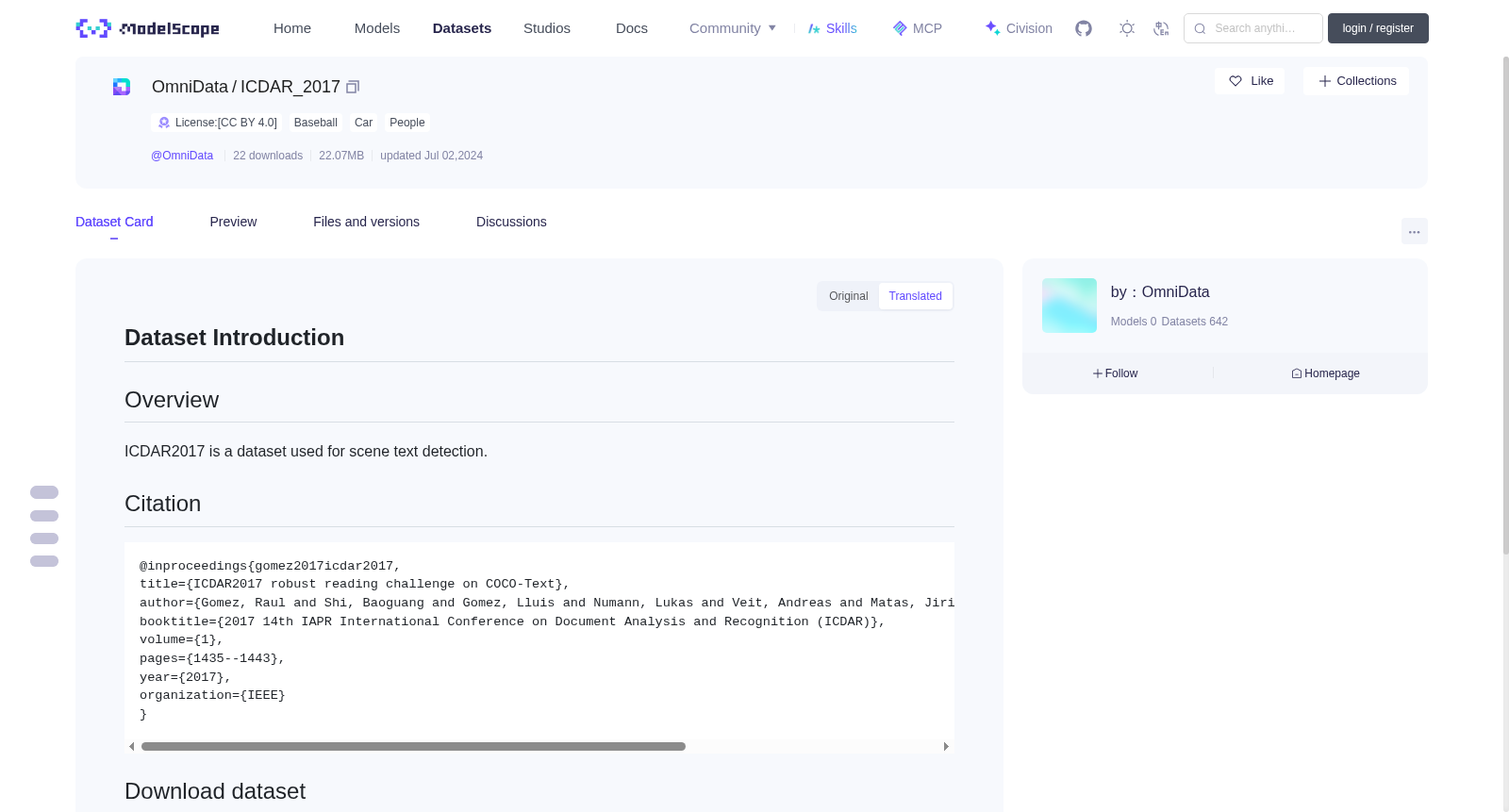Click the MCP diamond icon
The width and height of the screenshot is (1509, 812).
900,28
